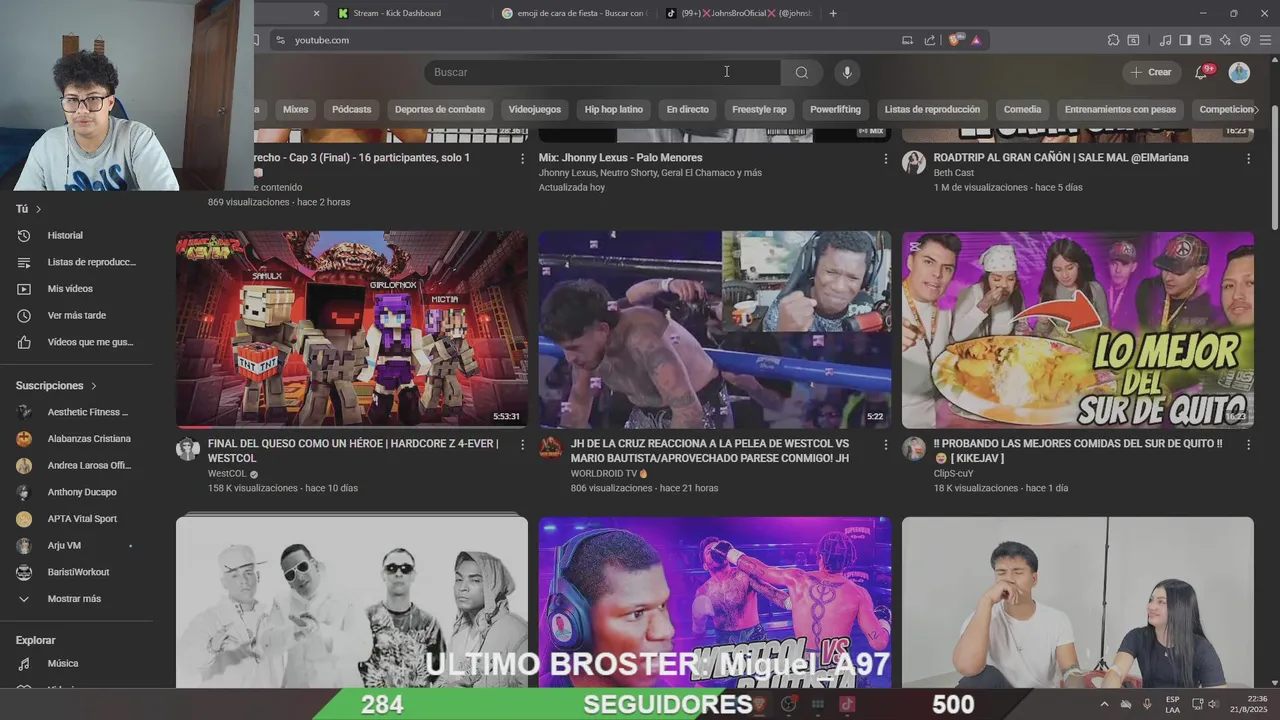Open Ver más tarde in the sidebar

(76, 315)
